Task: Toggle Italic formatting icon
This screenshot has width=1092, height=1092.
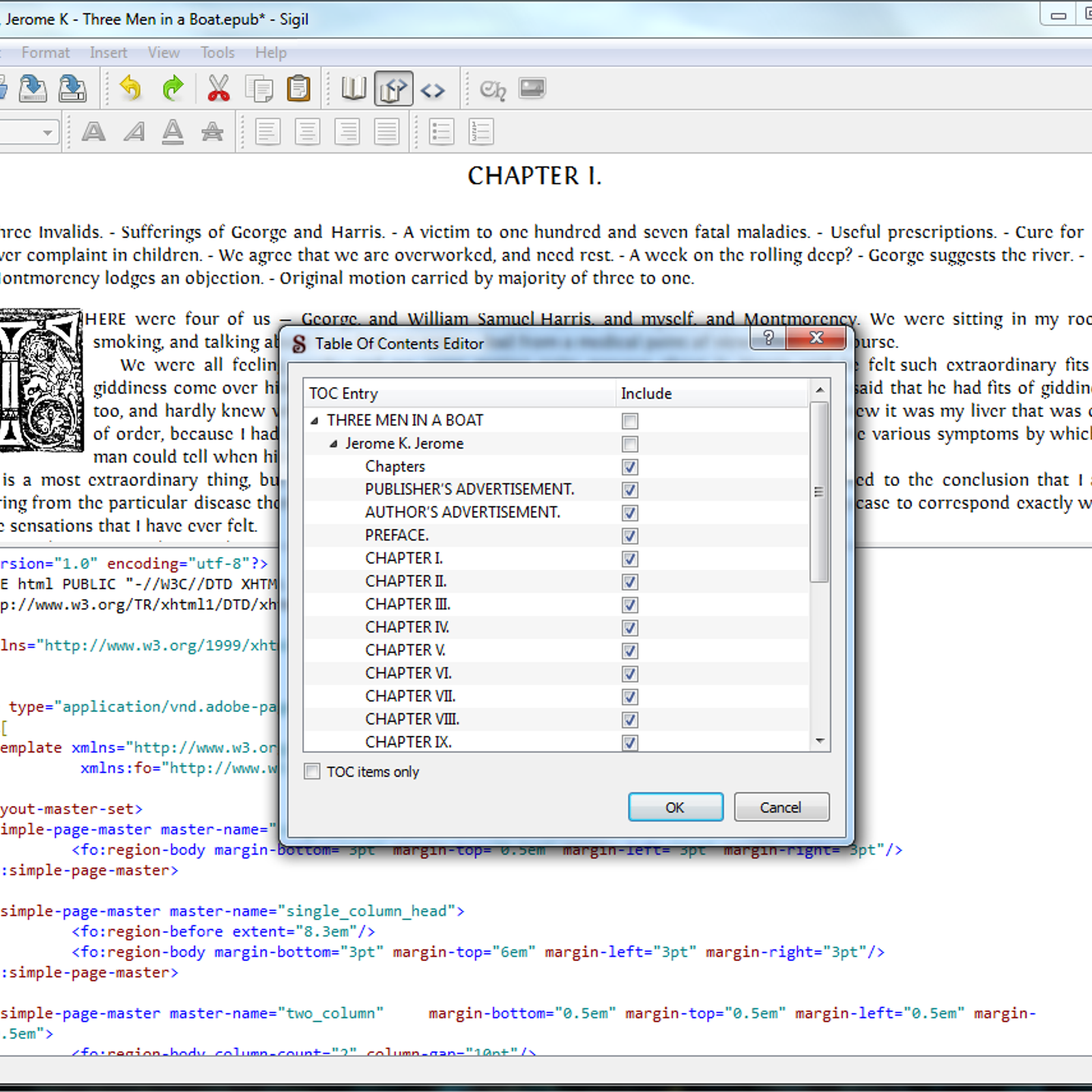Action: (x=134, y=131)
